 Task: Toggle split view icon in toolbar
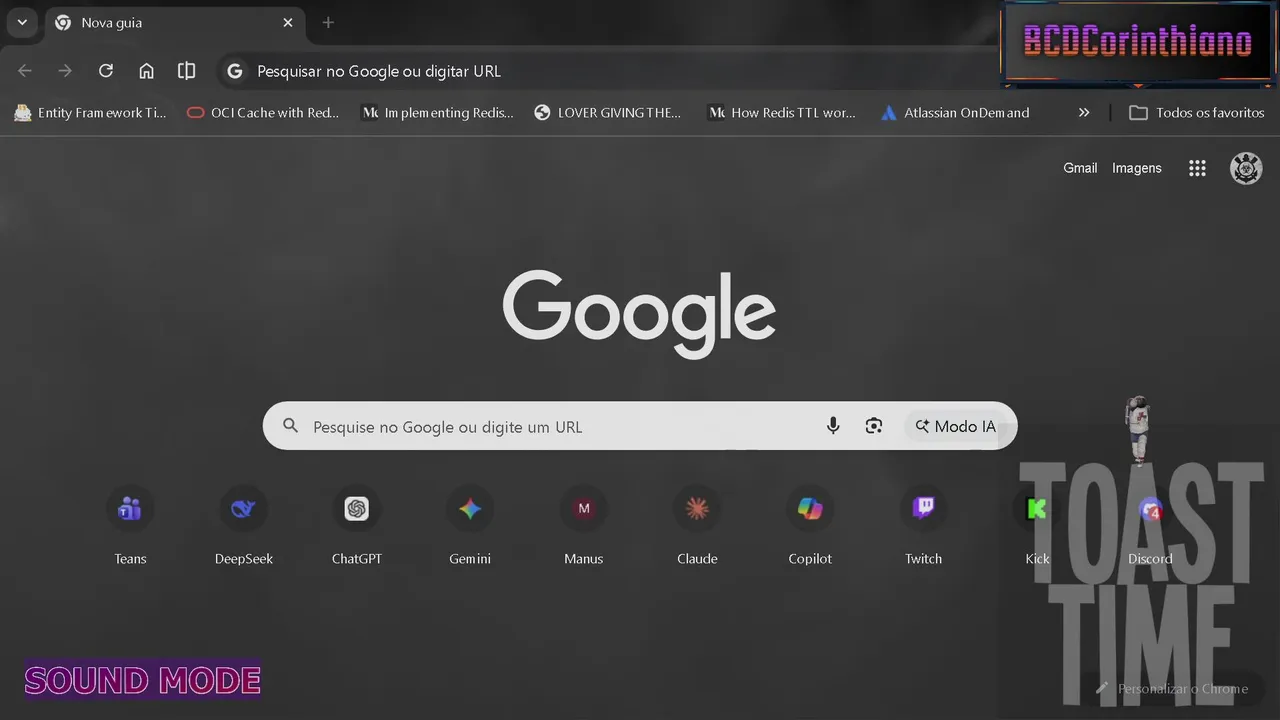click(x=186, y=71)
